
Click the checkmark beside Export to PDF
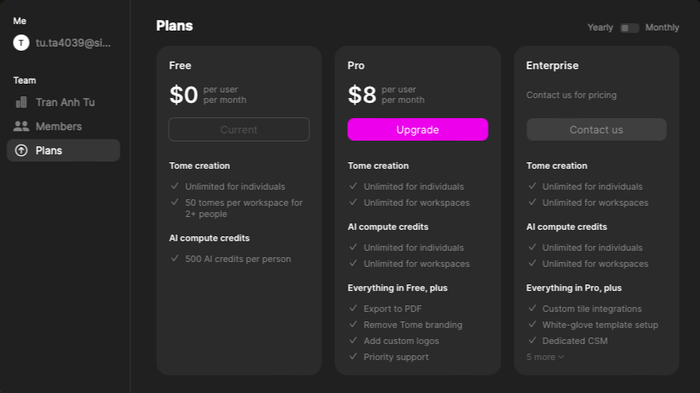coord(353,308)
